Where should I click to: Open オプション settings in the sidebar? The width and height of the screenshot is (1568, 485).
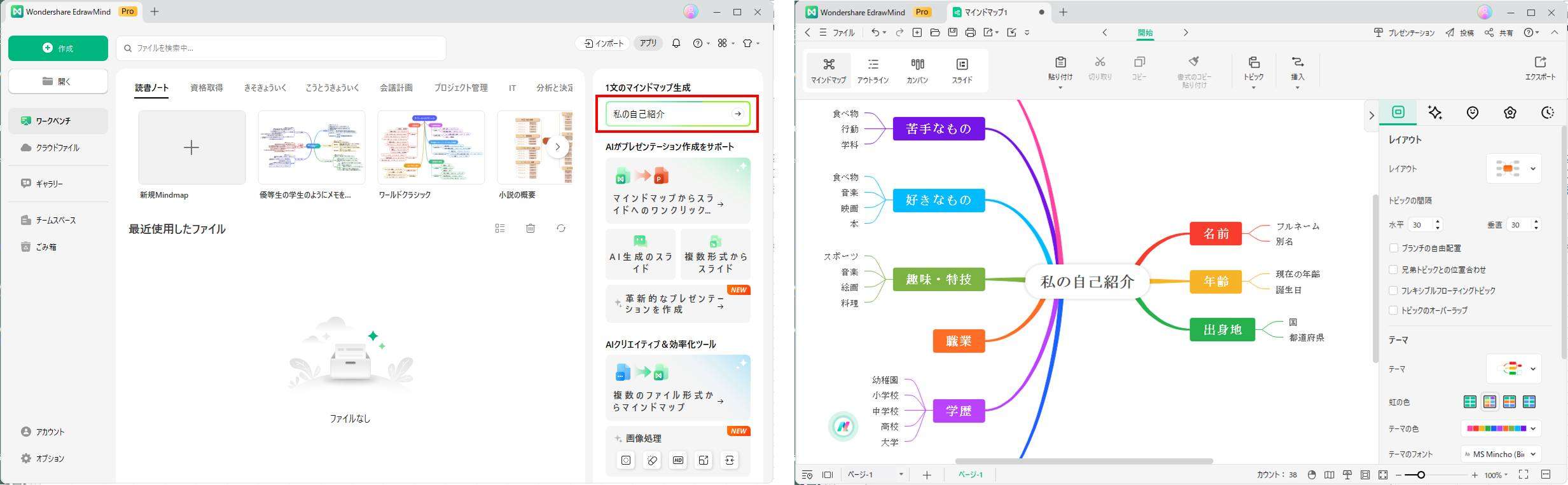(58, 458)
